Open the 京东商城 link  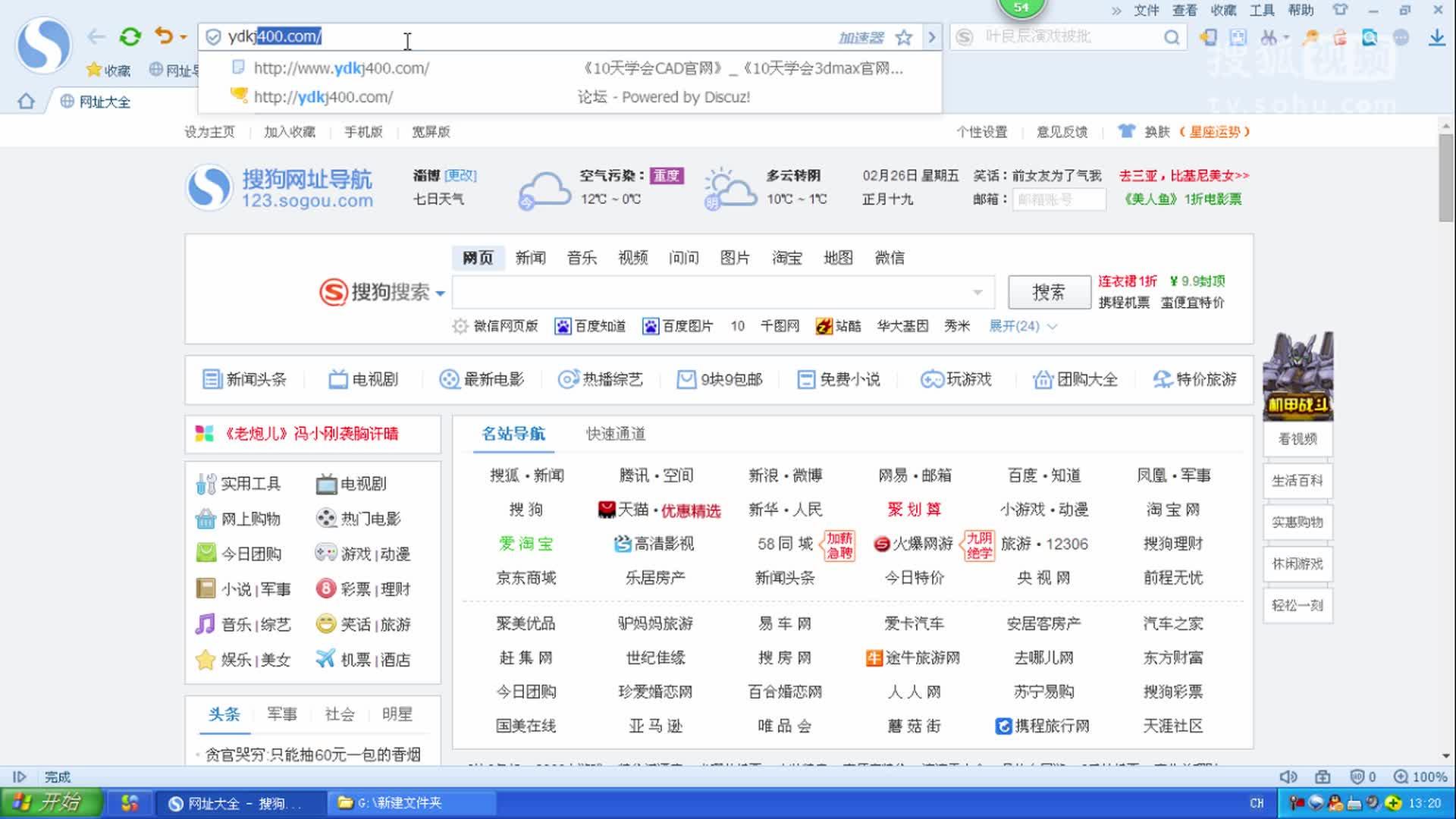526,578
